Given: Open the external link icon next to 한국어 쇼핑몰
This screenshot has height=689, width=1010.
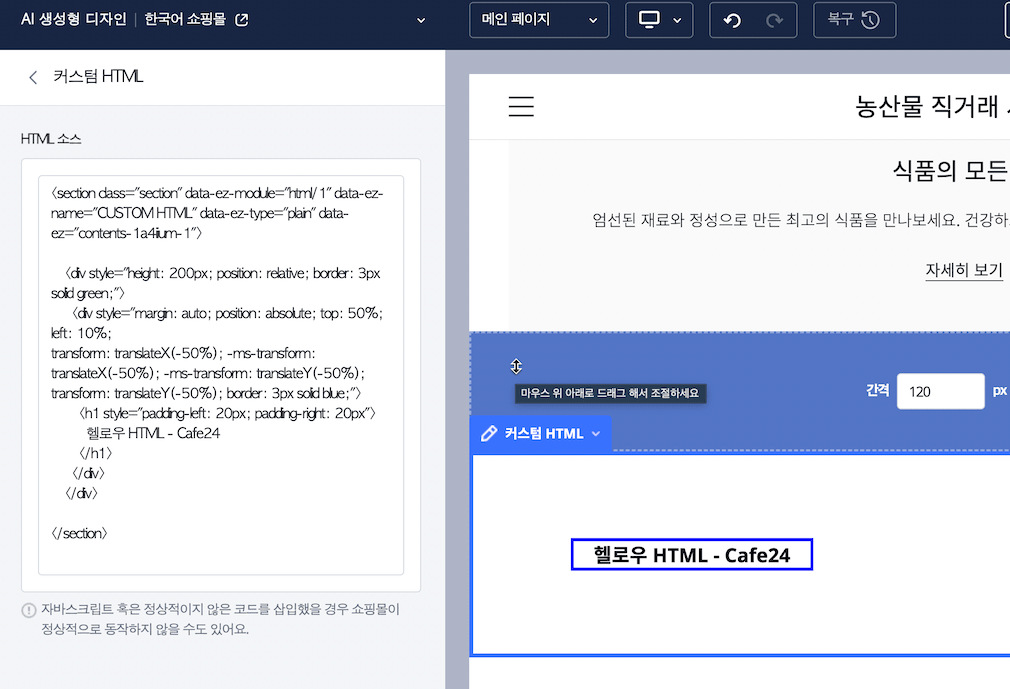Looking at the screenshot, I should pyautogui.click(x=241, y=20).
